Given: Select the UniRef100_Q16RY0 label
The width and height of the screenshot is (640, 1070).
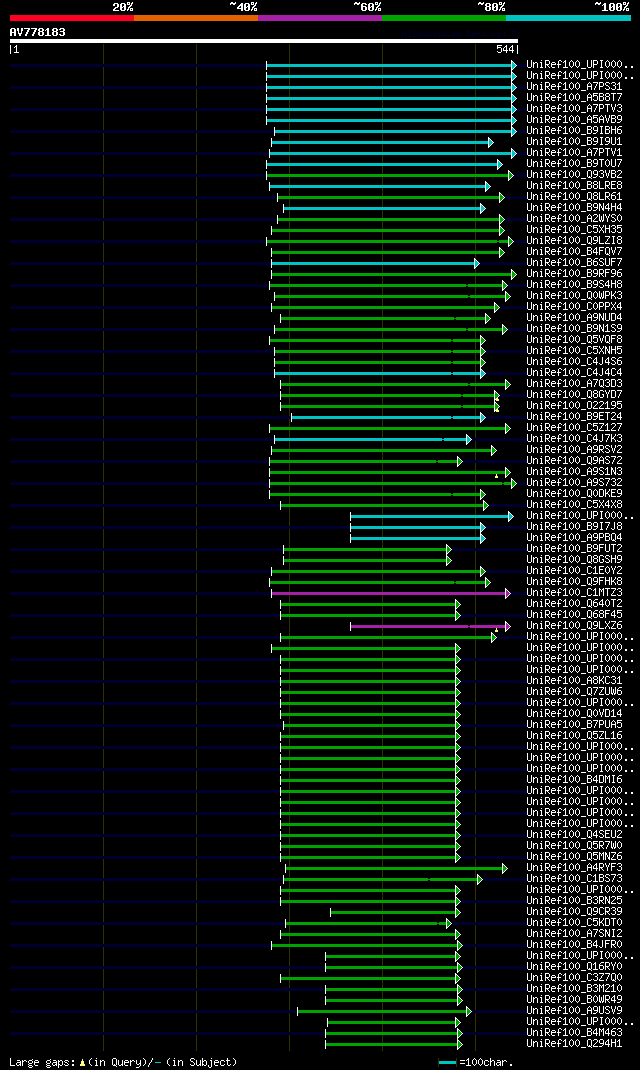Looking at the screenshot, I should (574, 966).
